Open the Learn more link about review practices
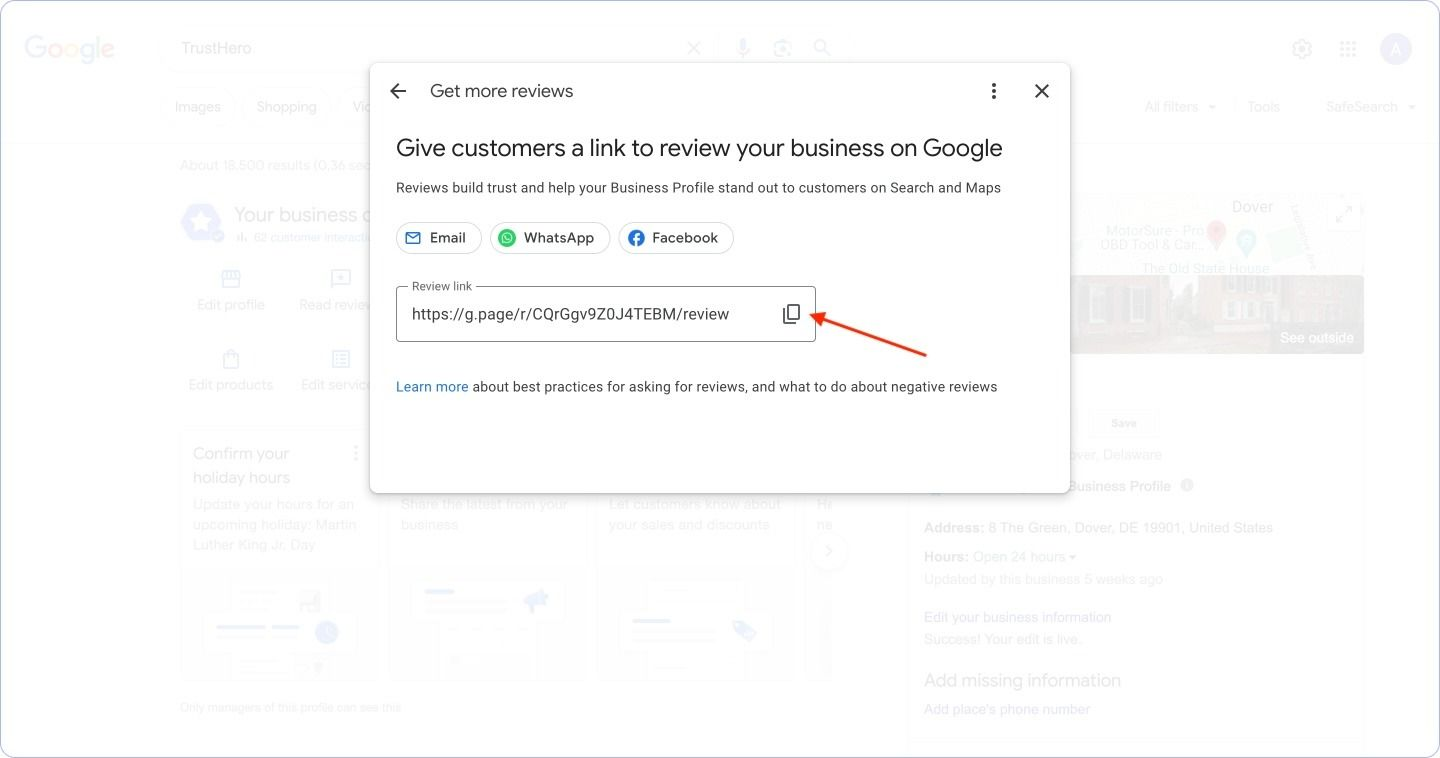 [x=432, y=387]
